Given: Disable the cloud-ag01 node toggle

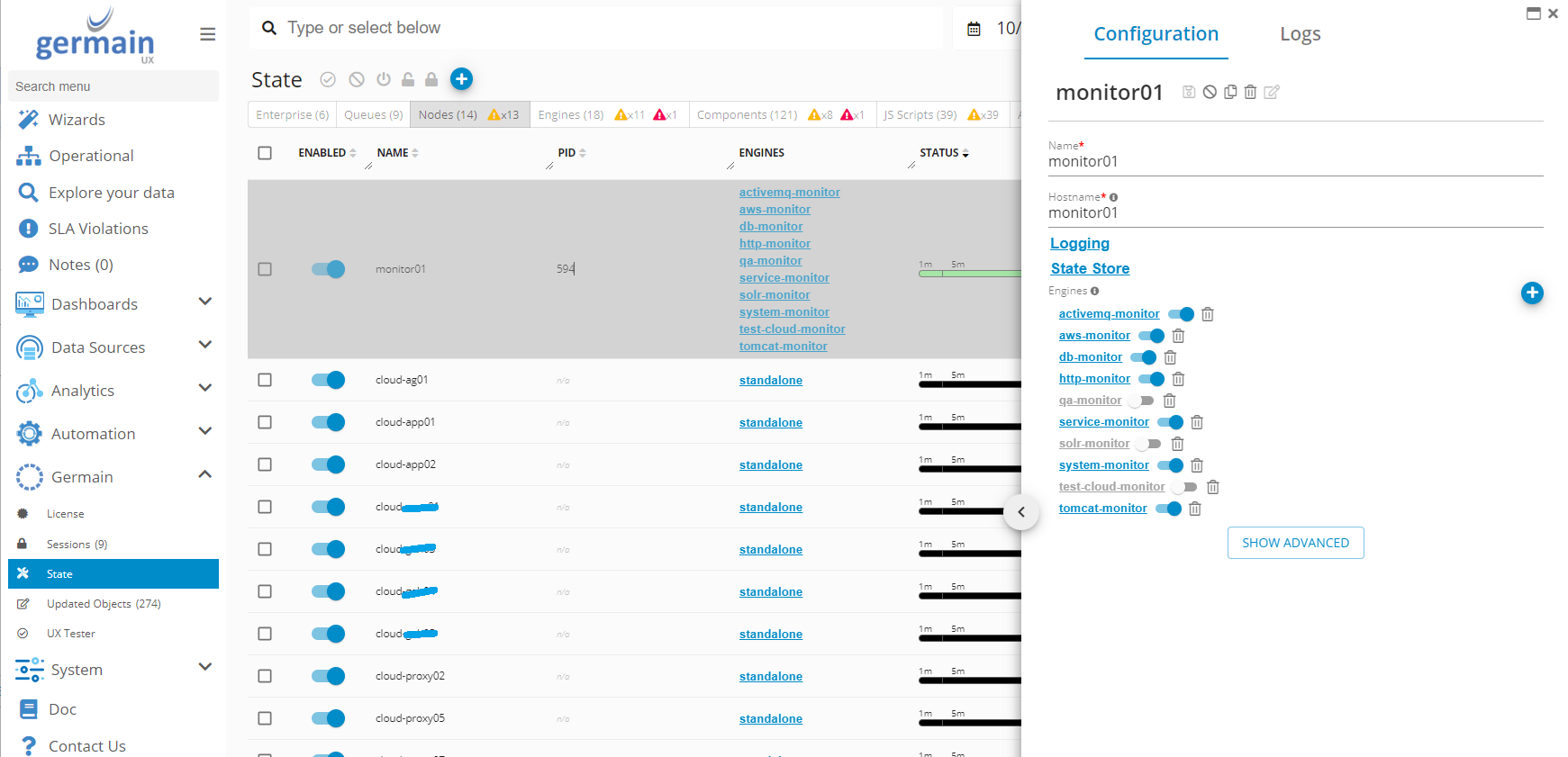Looking at the screenshot, I should point(328,380).
